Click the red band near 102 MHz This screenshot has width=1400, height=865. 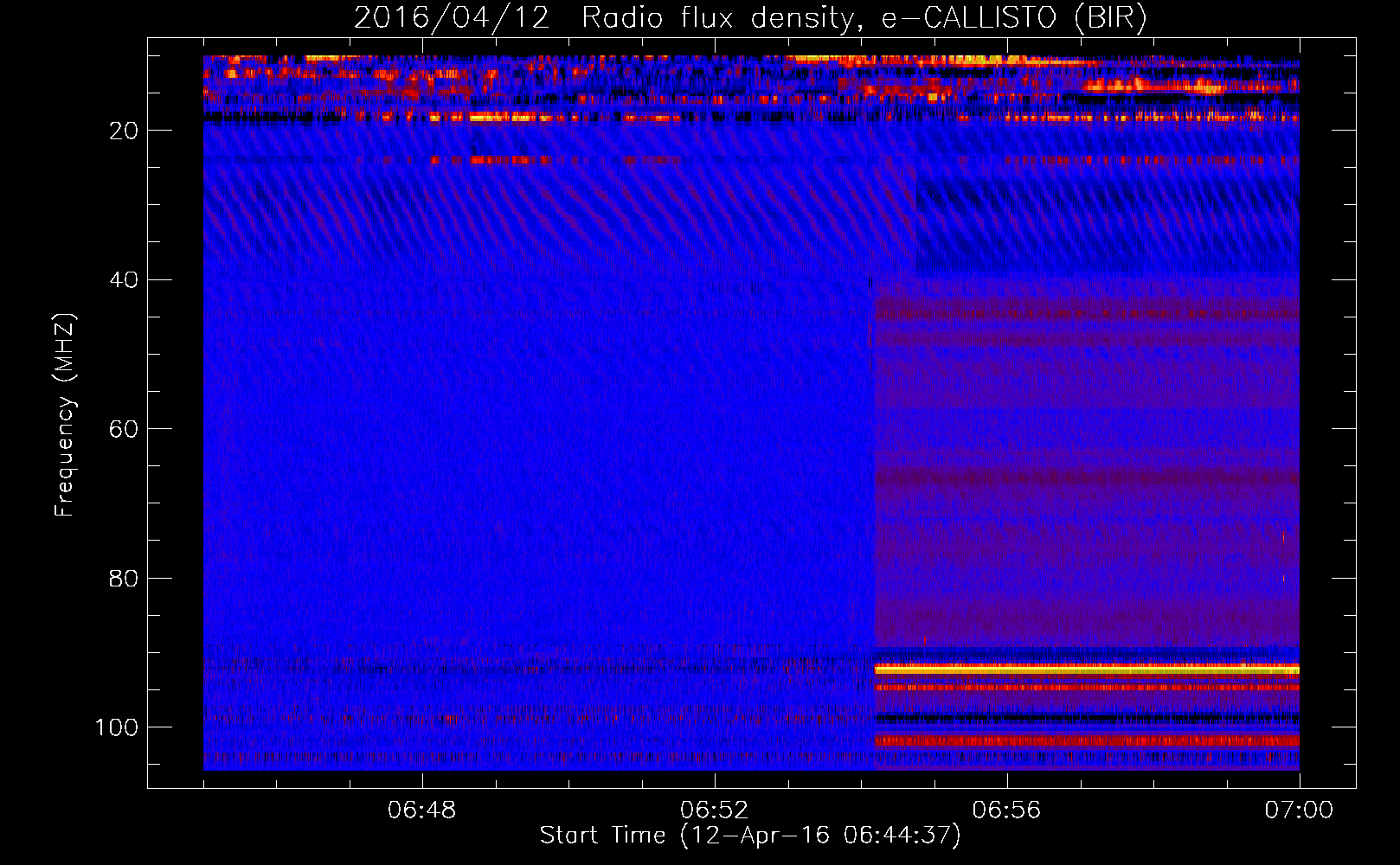[x=1087, y=740]
